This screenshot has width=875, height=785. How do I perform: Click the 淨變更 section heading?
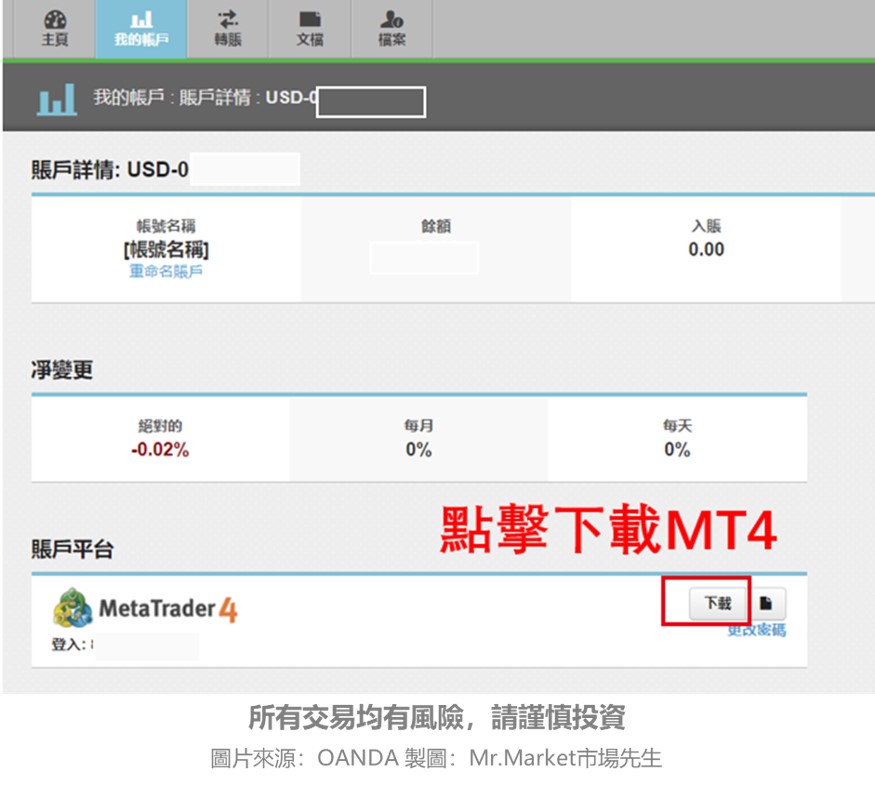coord(62,369)
